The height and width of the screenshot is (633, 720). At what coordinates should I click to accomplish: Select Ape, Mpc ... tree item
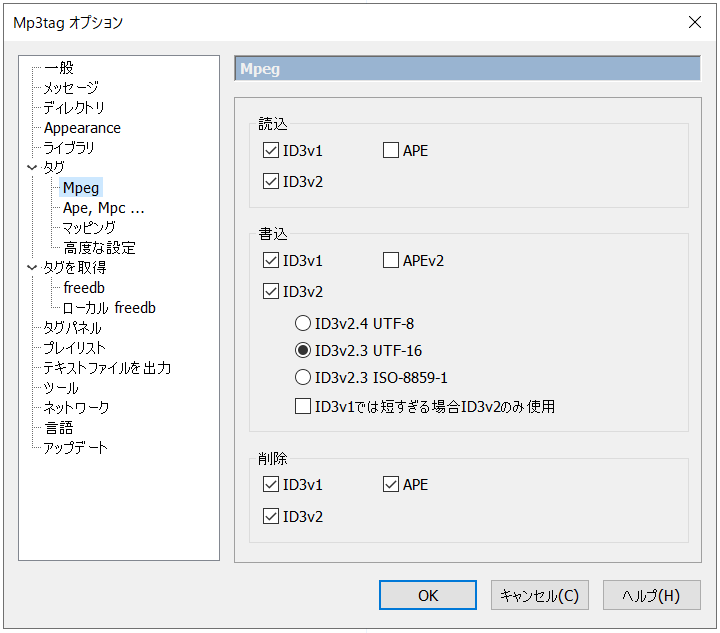[x=104, y=208]
